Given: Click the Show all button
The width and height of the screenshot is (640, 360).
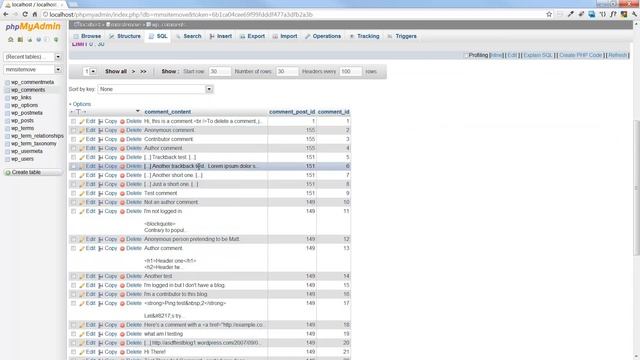Looking at the screenshot, I should click(116, 71).
